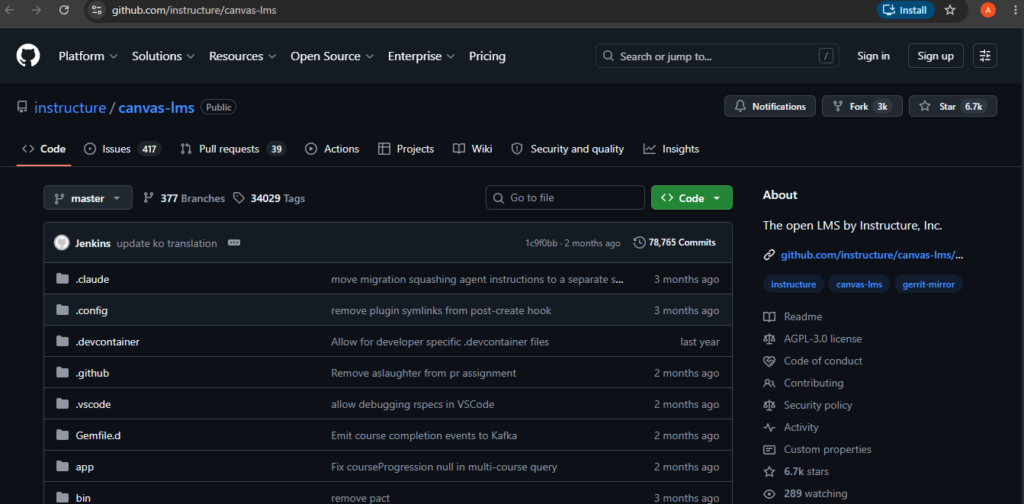The width and height of the screenshot is (1024, 504).
Task: Click the .vscode folder icon
Action: (63, 404)
